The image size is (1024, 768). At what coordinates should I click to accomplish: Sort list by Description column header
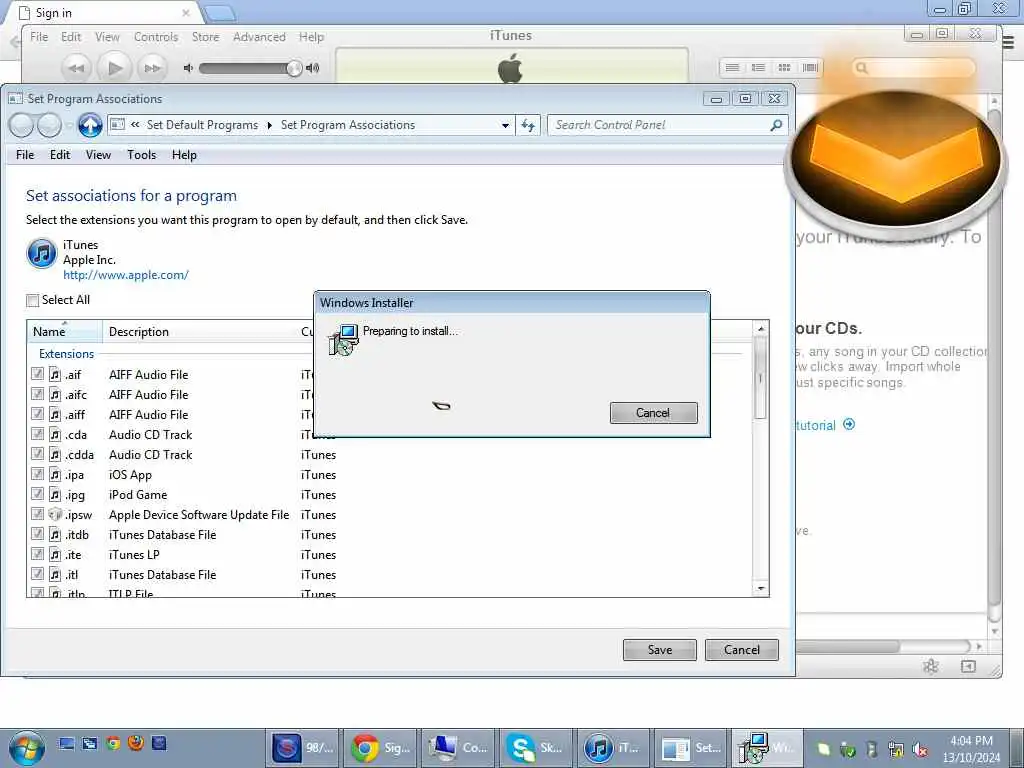(199, 331)
